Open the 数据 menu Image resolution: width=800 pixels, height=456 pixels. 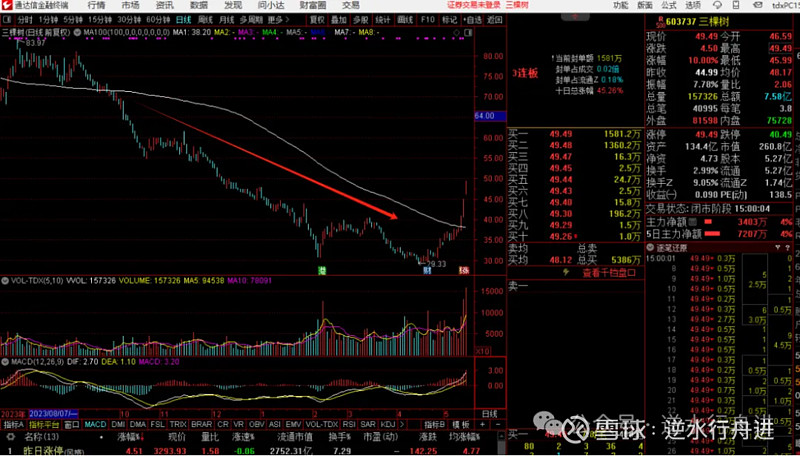pos(198,6)
